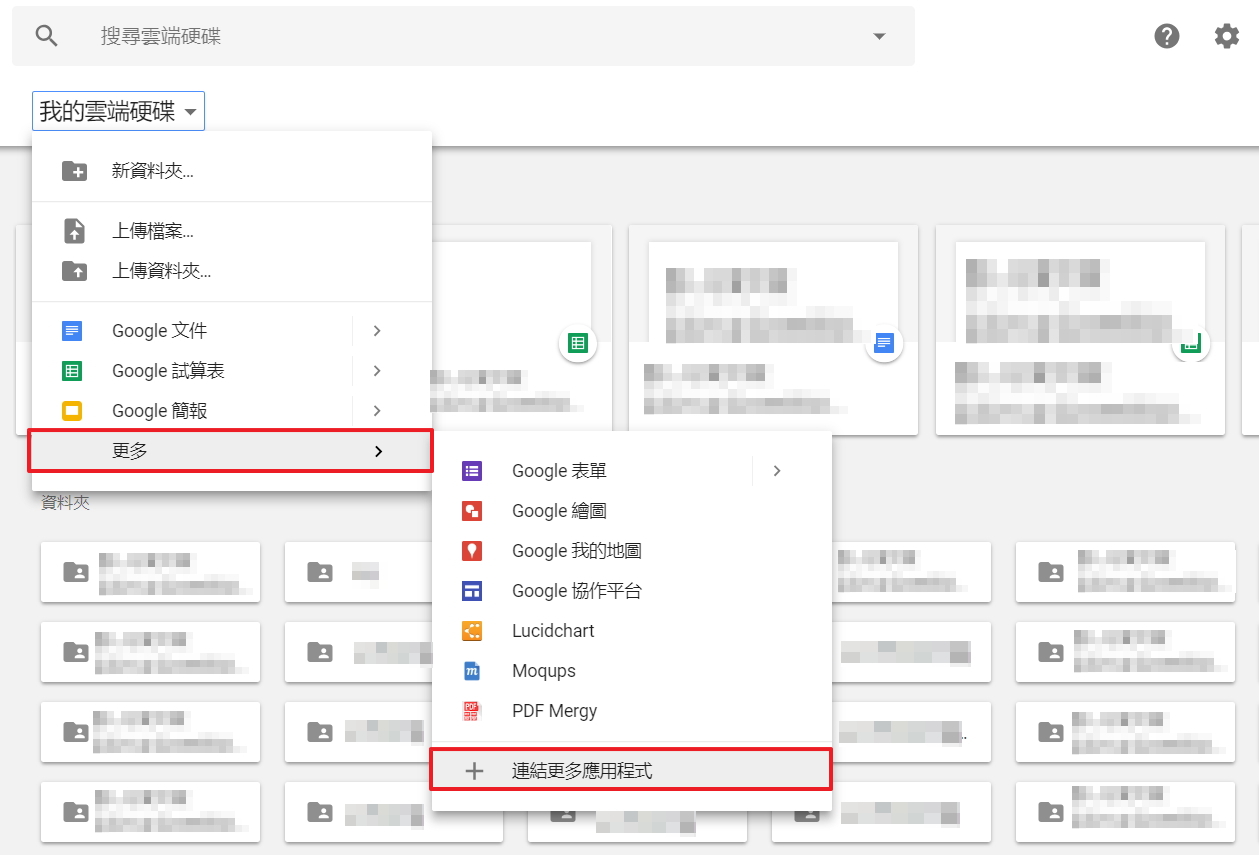Click the Google 表單 forms icon
The image size is (1259, 855).
pos(472,471)
